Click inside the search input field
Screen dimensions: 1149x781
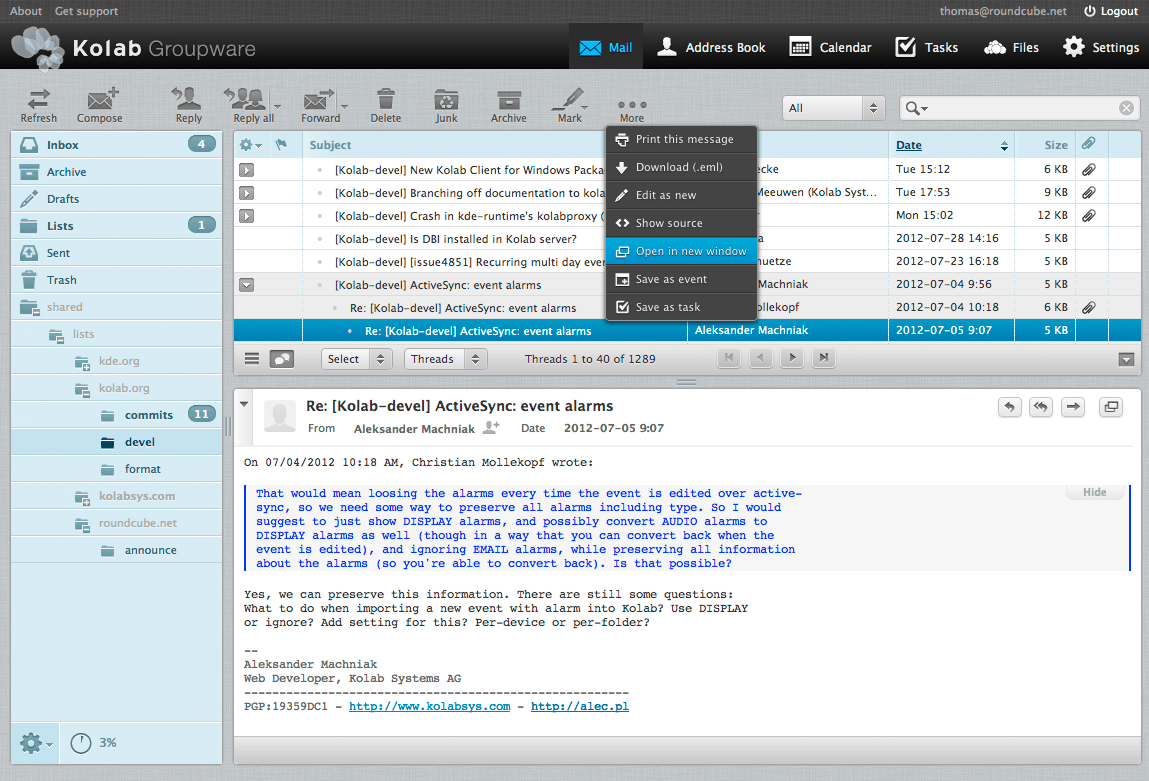(1000, 107)
